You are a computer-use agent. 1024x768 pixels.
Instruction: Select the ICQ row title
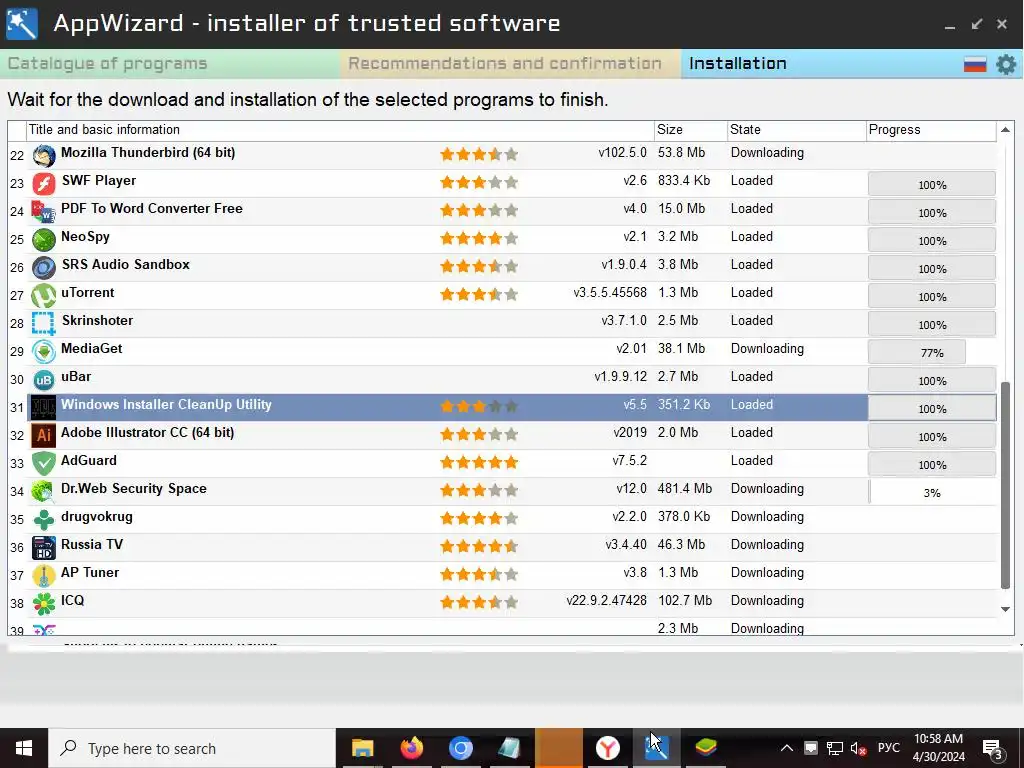72,601
